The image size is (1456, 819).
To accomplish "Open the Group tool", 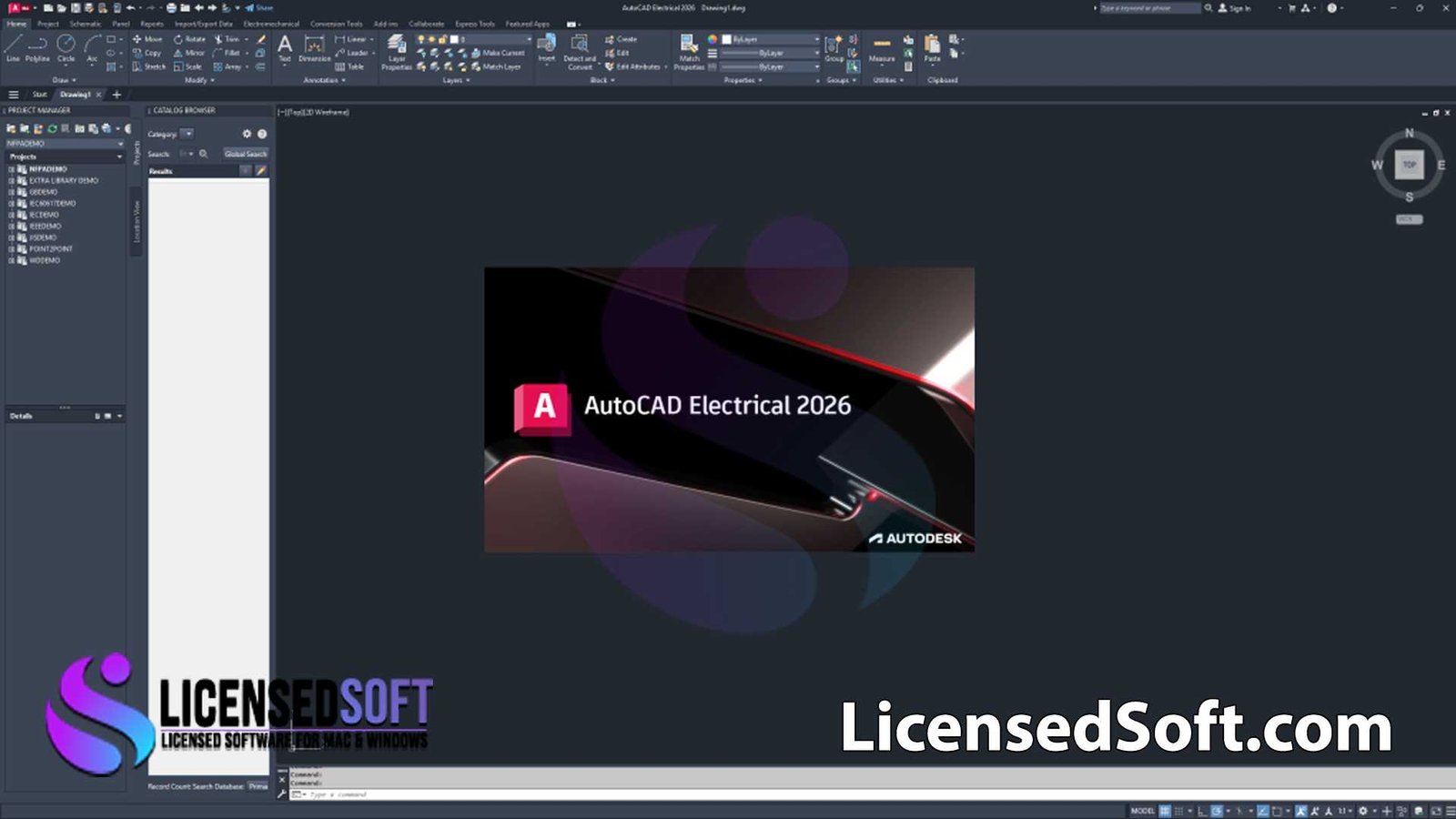I will 834,49.
